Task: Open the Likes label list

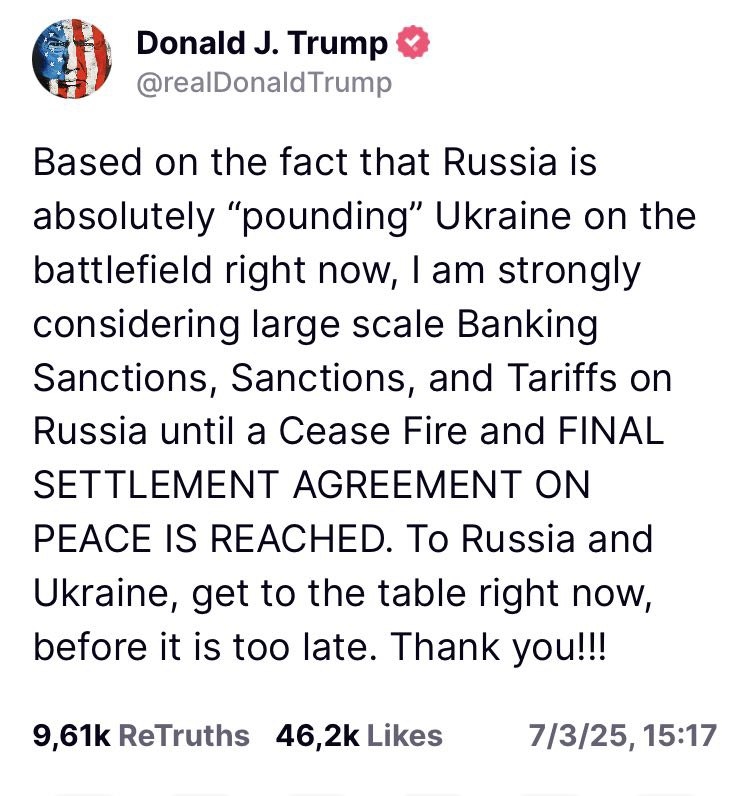Action: [405, 735]
